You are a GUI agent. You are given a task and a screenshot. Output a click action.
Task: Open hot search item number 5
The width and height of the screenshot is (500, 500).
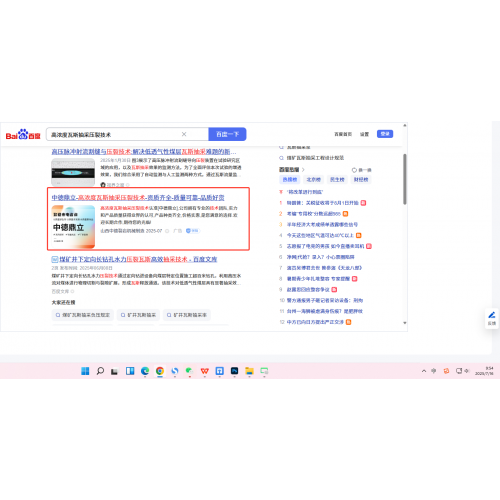(x=325, y=246)
